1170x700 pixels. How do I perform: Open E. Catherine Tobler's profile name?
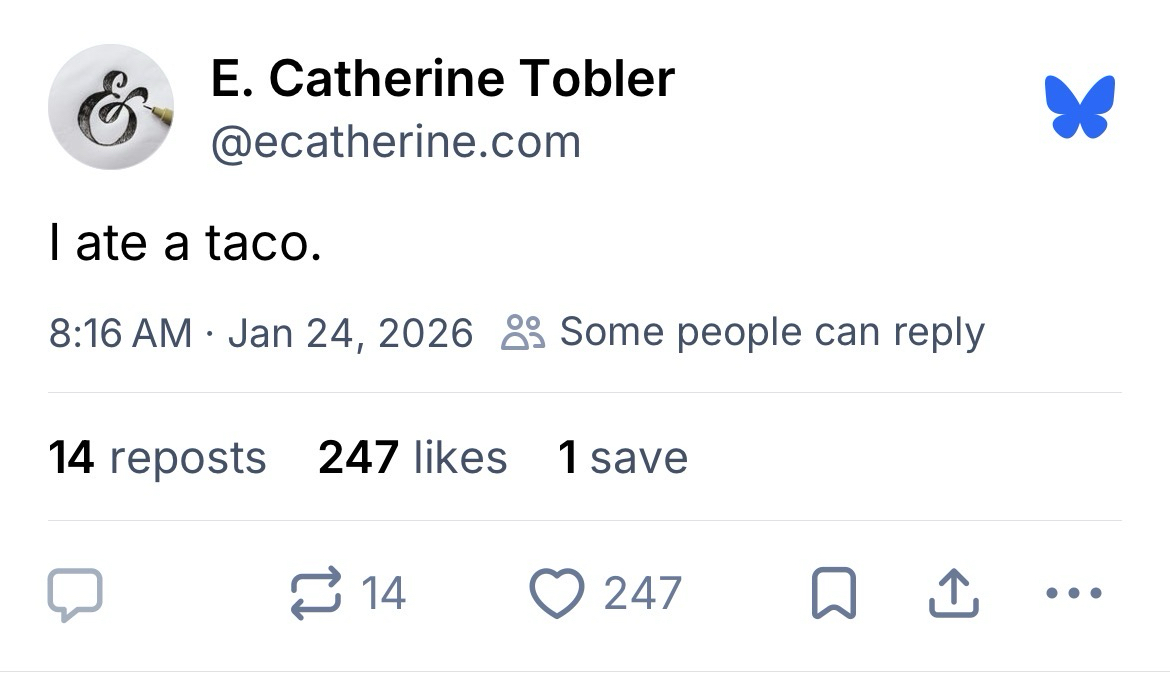pyautogui.click(x=442, y=78)
